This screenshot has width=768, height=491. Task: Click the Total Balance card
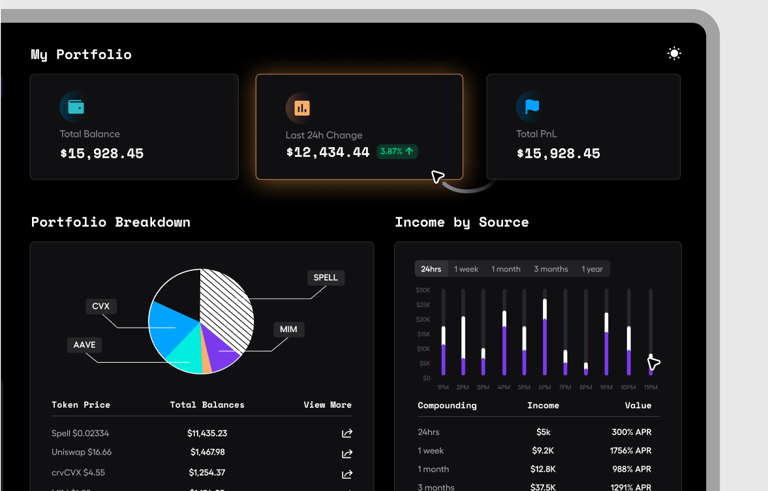[x=134, y=126]
